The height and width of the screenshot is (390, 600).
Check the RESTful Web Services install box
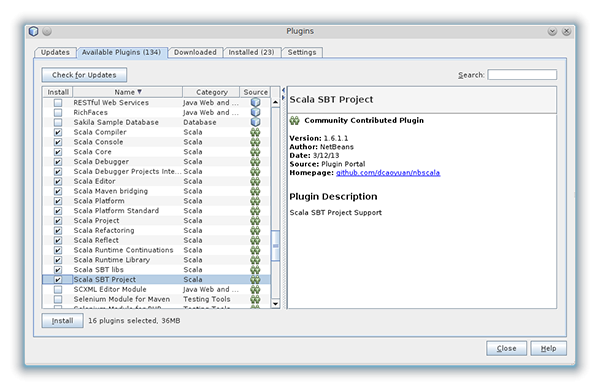(x=58, y=103)
